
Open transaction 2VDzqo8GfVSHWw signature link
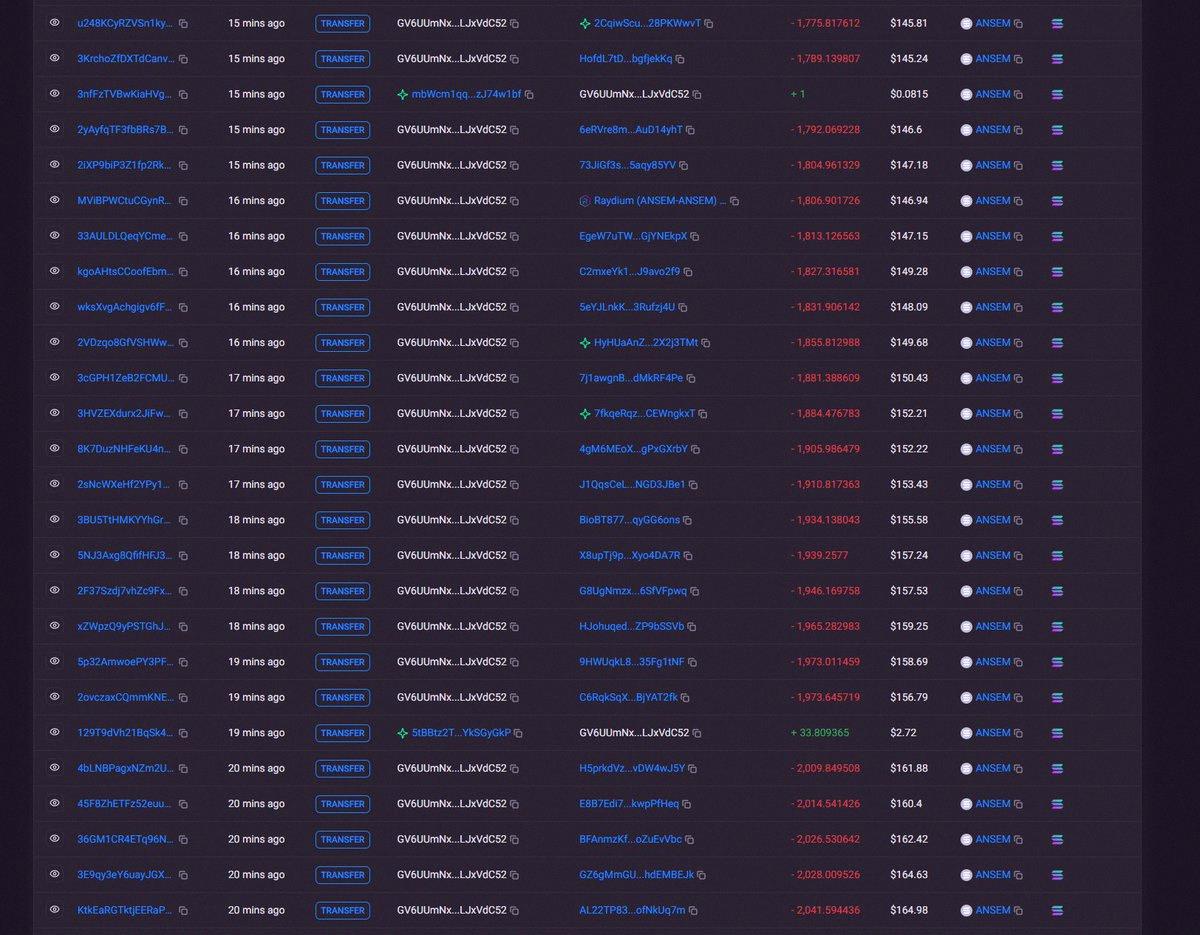[125, 342]
